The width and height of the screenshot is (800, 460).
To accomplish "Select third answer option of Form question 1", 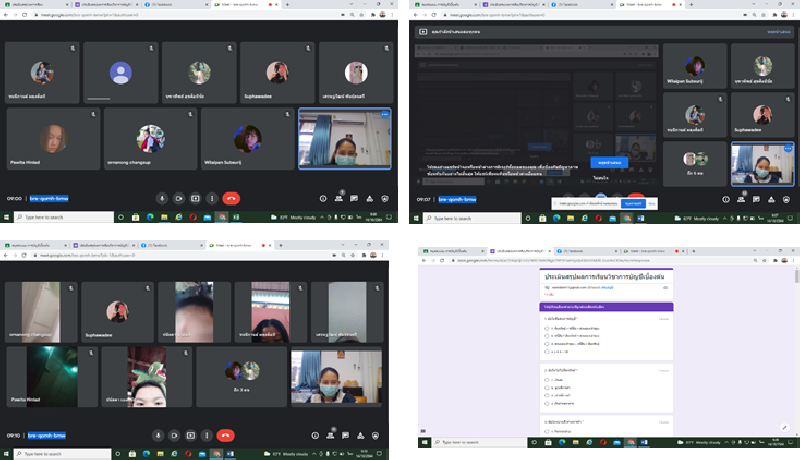I will (547, 343).
